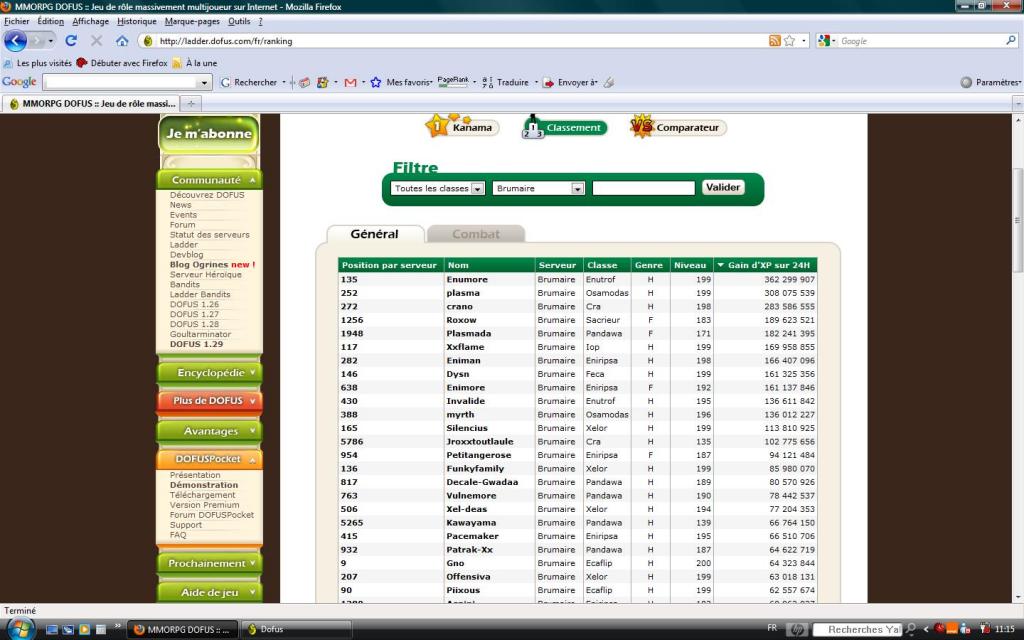Click Traduire in the Google toolbar

[x=513, y=82]
